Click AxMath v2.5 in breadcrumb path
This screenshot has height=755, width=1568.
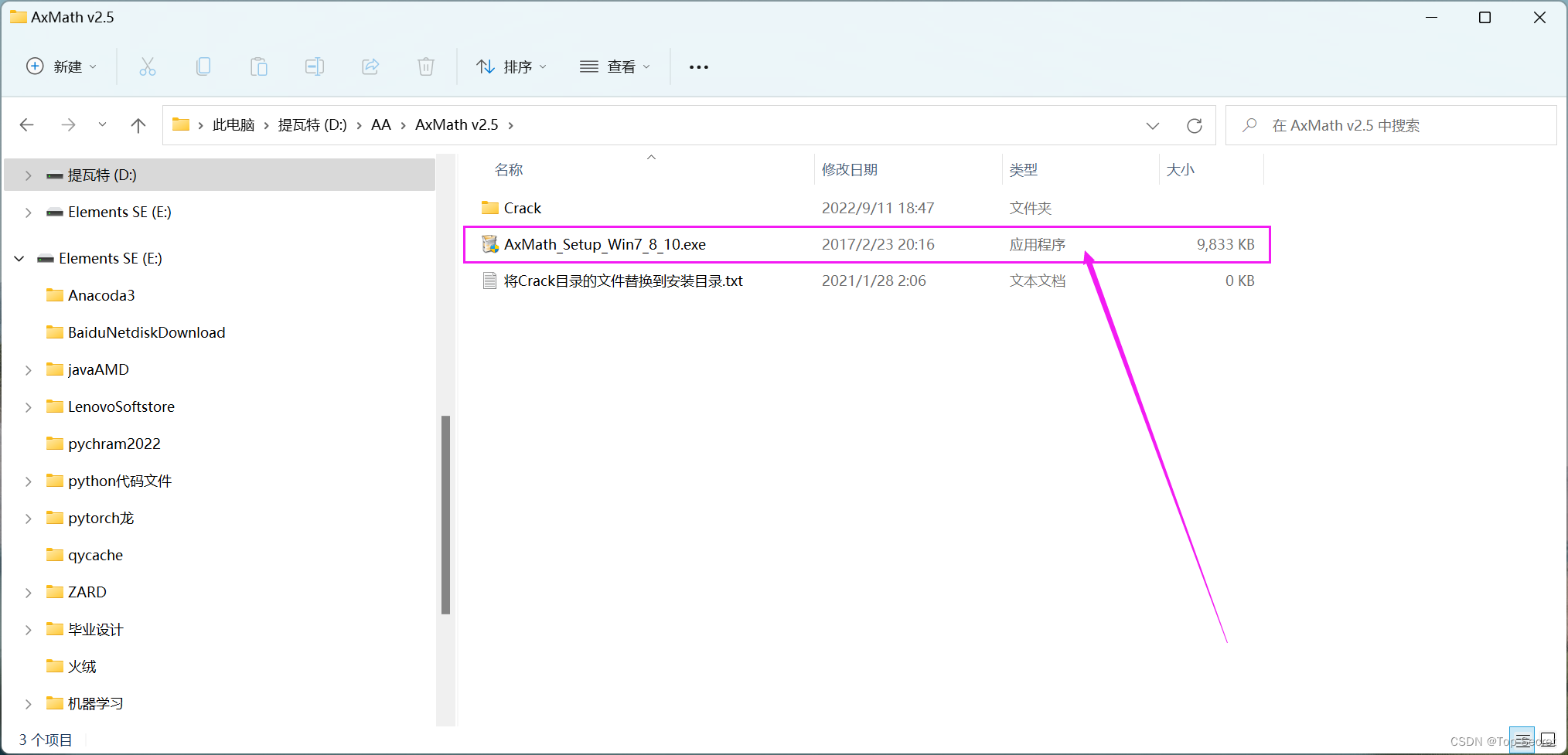[x=457, y=125]
